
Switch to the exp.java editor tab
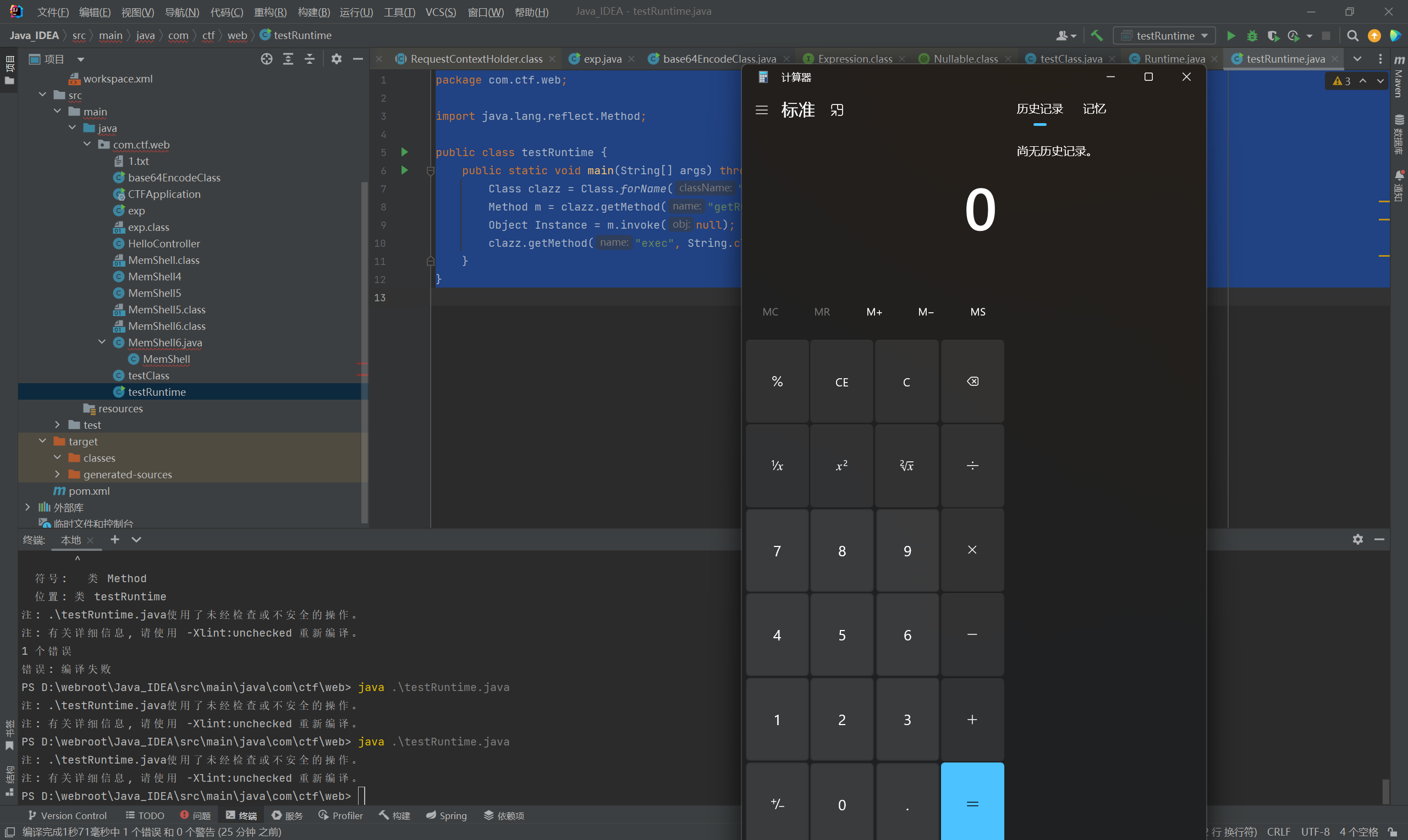(602, 59)
